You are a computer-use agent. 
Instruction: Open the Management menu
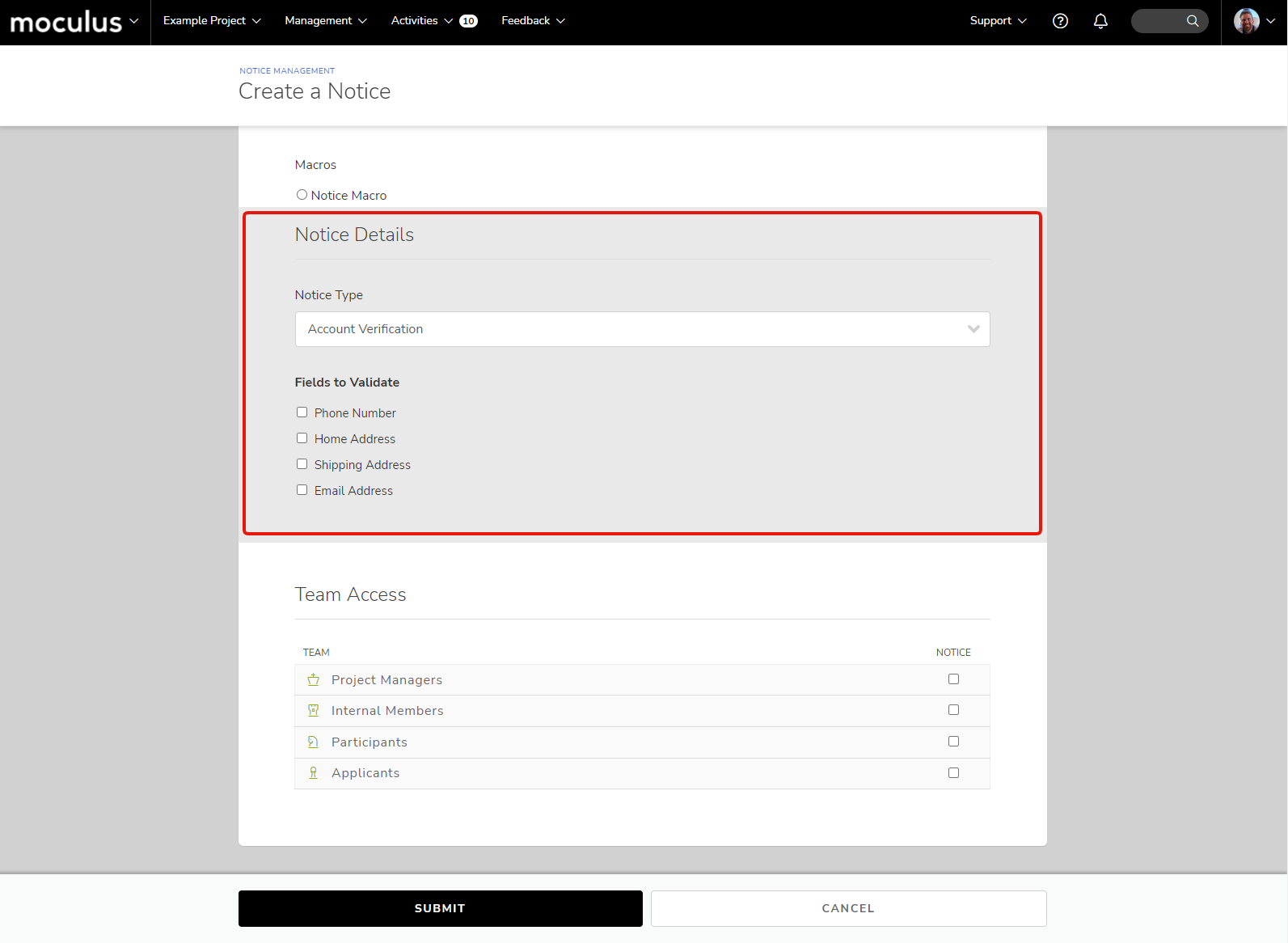coord(326,21)
